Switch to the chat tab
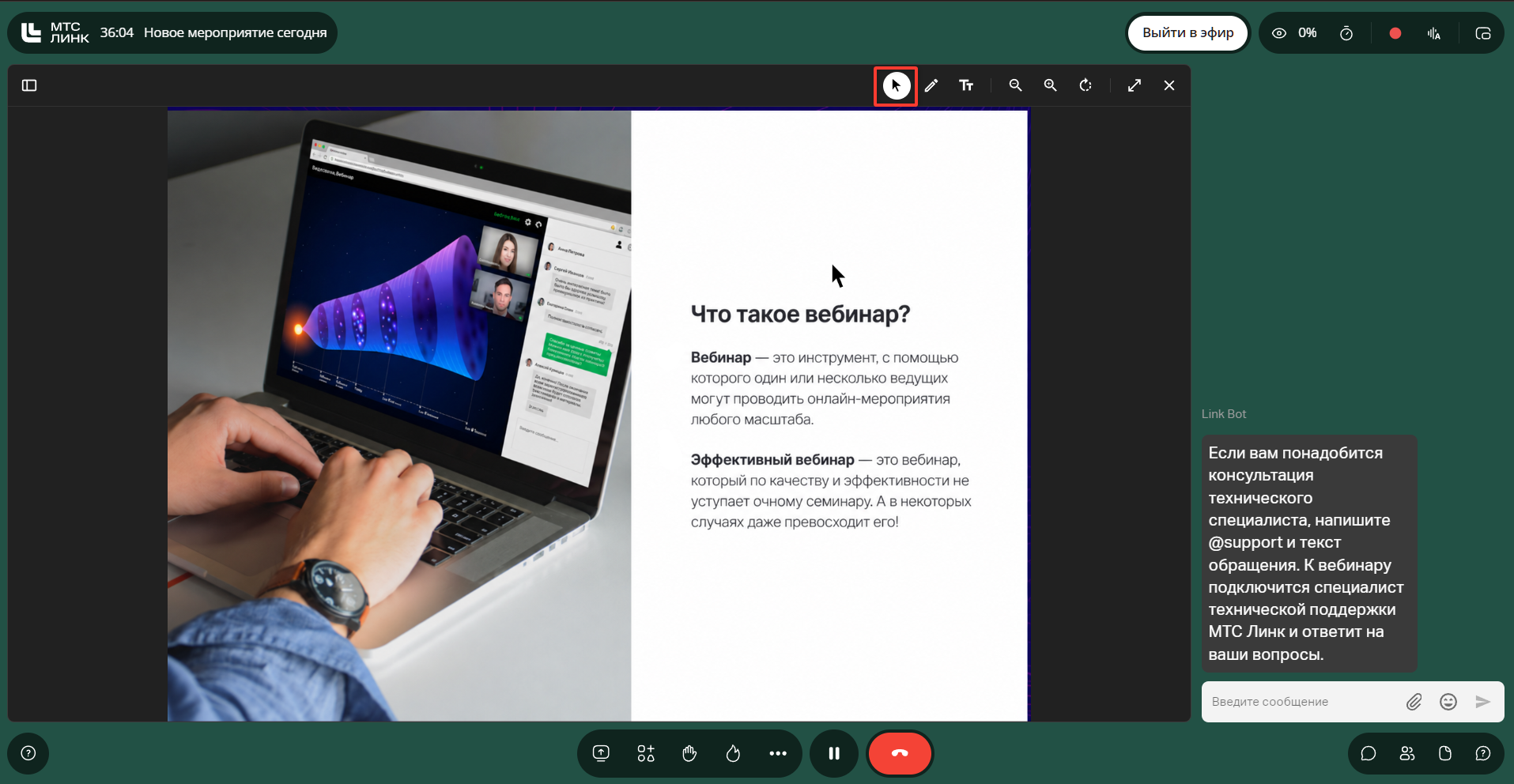This screenshot has height=784, width=1514. [1369, 753]
